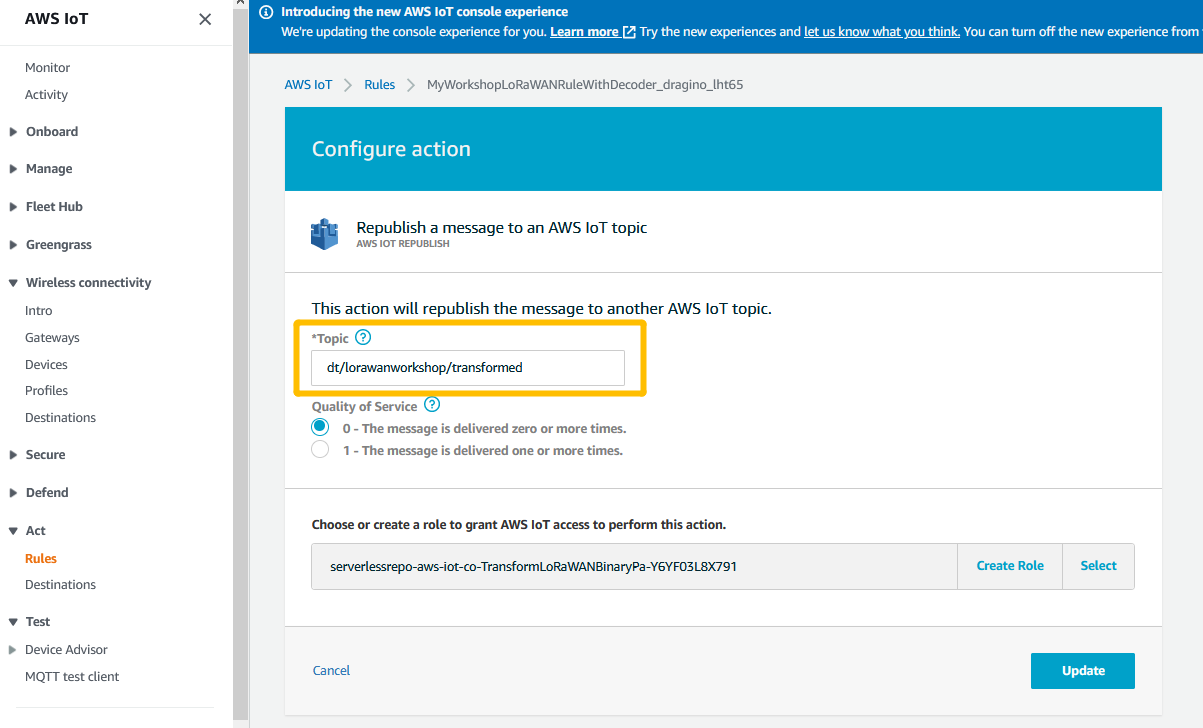Screen dimensions: 1203x728
Task: Expand the Greengrass section
Action: coord(13,245)
